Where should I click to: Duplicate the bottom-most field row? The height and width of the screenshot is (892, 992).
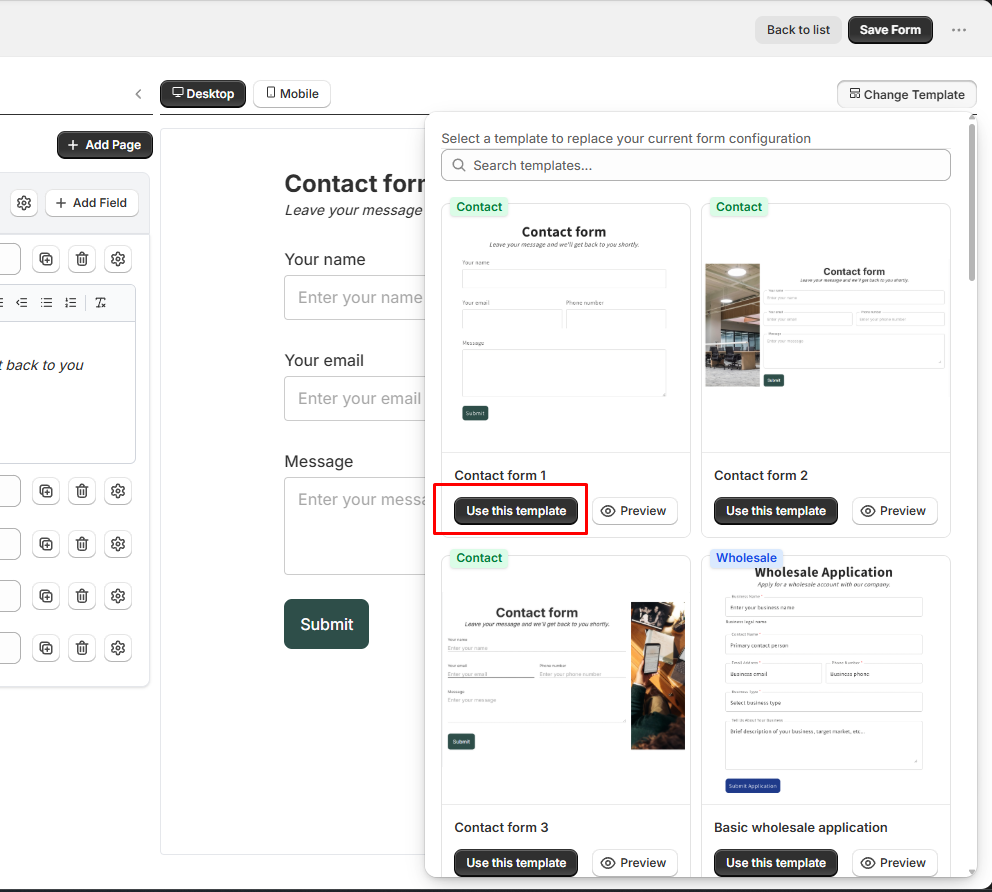[46, 648]
